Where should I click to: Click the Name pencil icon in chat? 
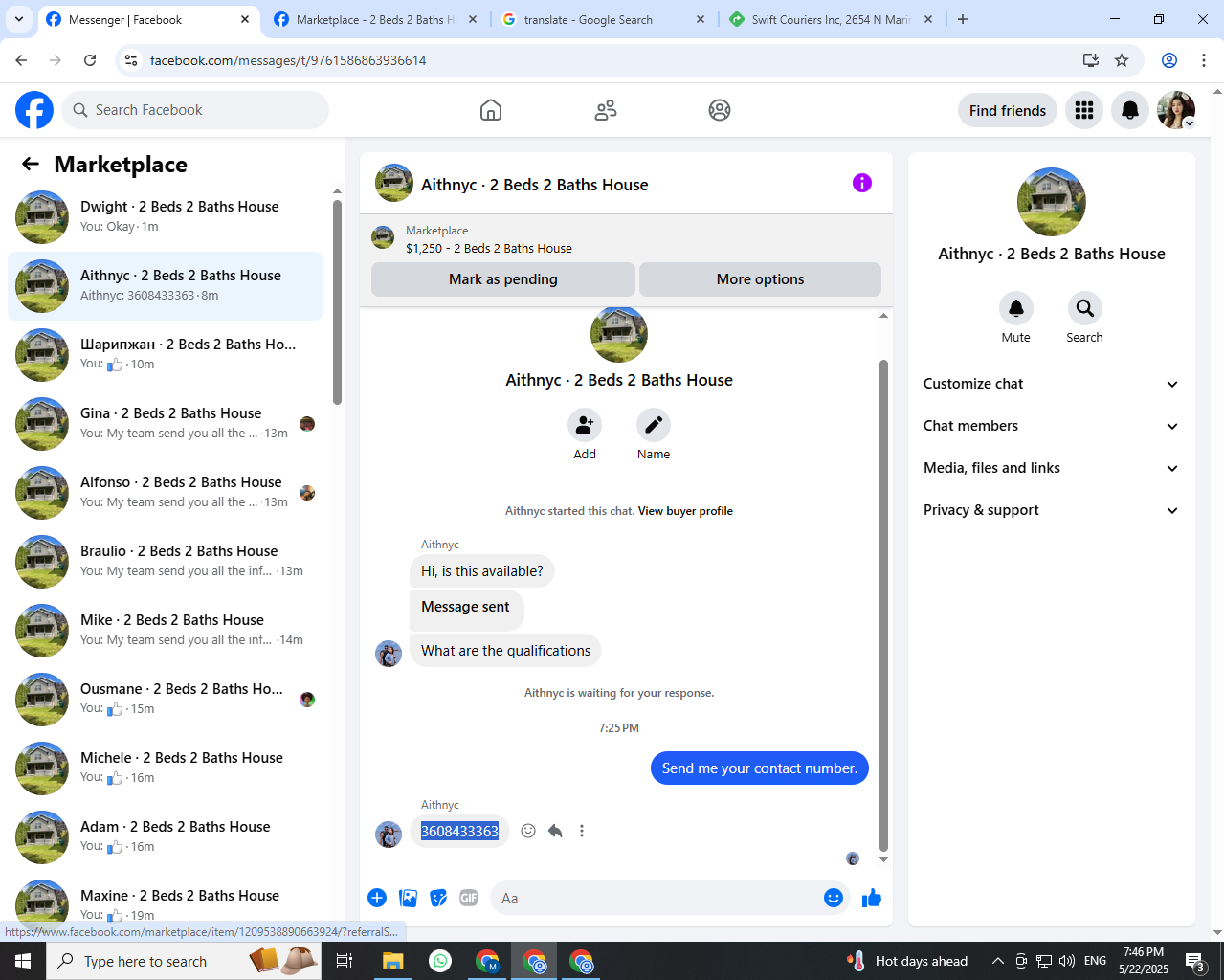pyautogui.click(x=654, y=425)
